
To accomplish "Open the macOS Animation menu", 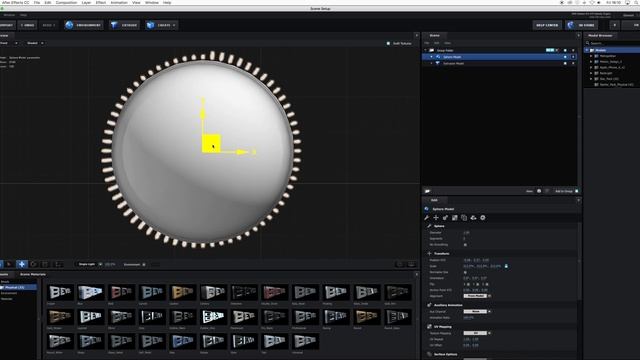I will (119, 2).
